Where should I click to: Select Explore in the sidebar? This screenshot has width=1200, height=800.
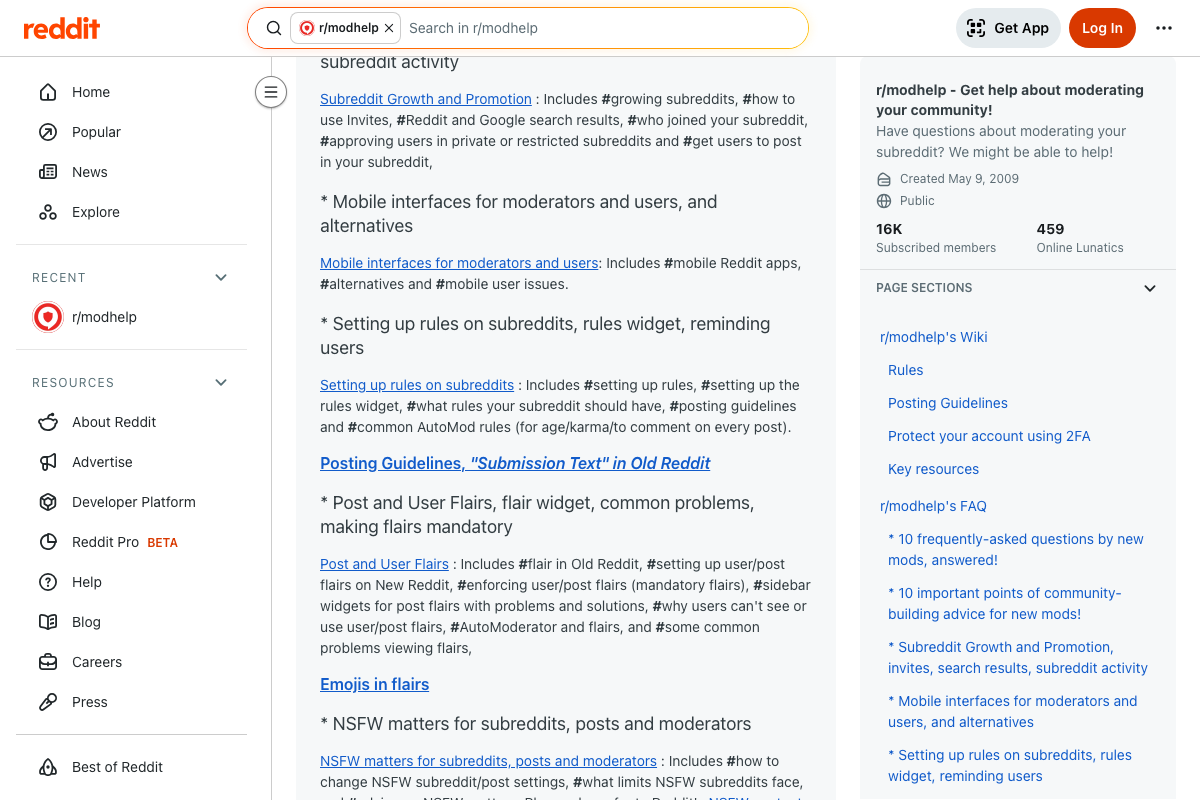[x=131, y=212]
